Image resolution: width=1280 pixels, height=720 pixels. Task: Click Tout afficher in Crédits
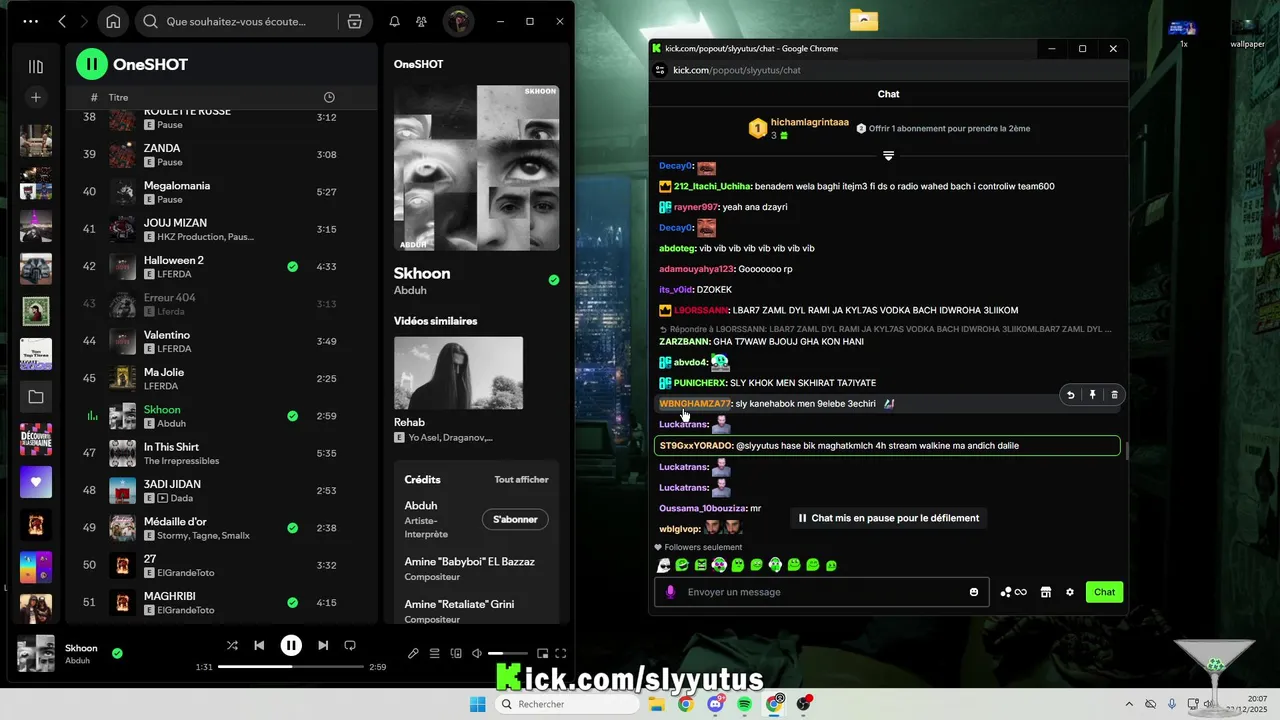(521, 479)
